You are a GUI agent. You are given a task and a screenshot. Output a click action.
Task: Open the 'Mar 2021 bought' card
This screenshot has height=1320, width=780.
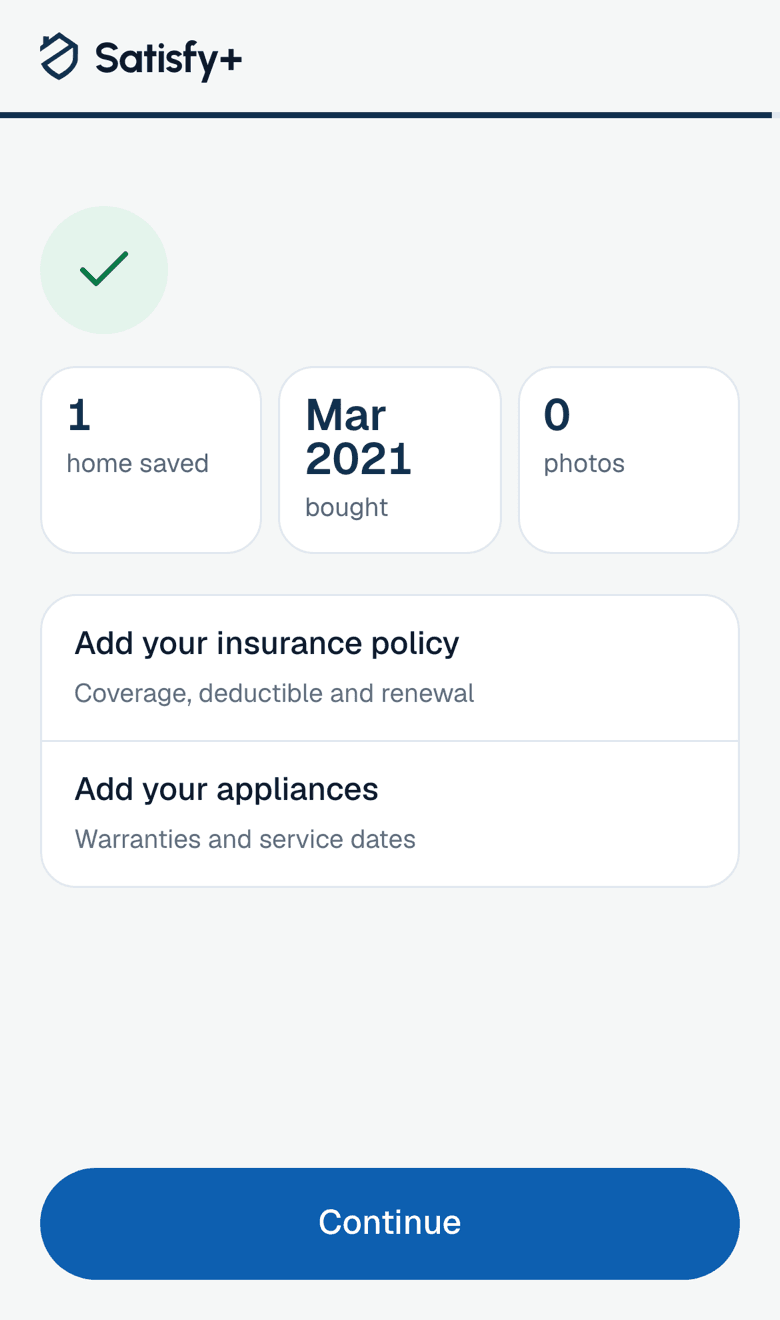click(390, 460)
